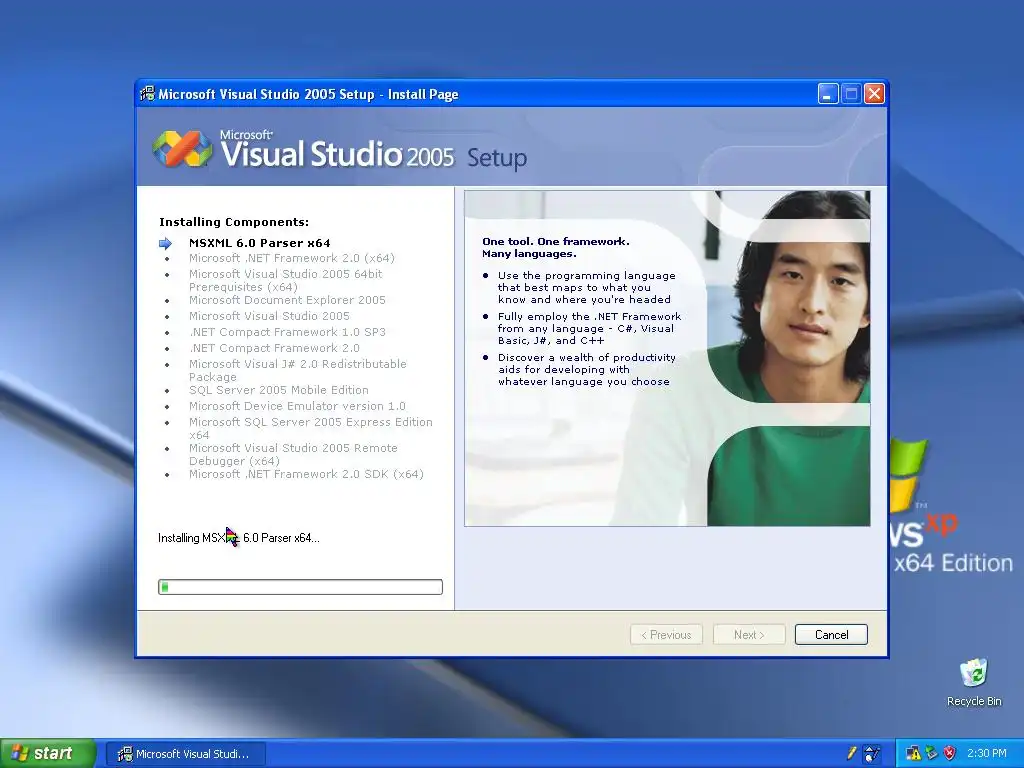
Task: Click the drawing tools icon in the taskbar
Action: point(872,754)
